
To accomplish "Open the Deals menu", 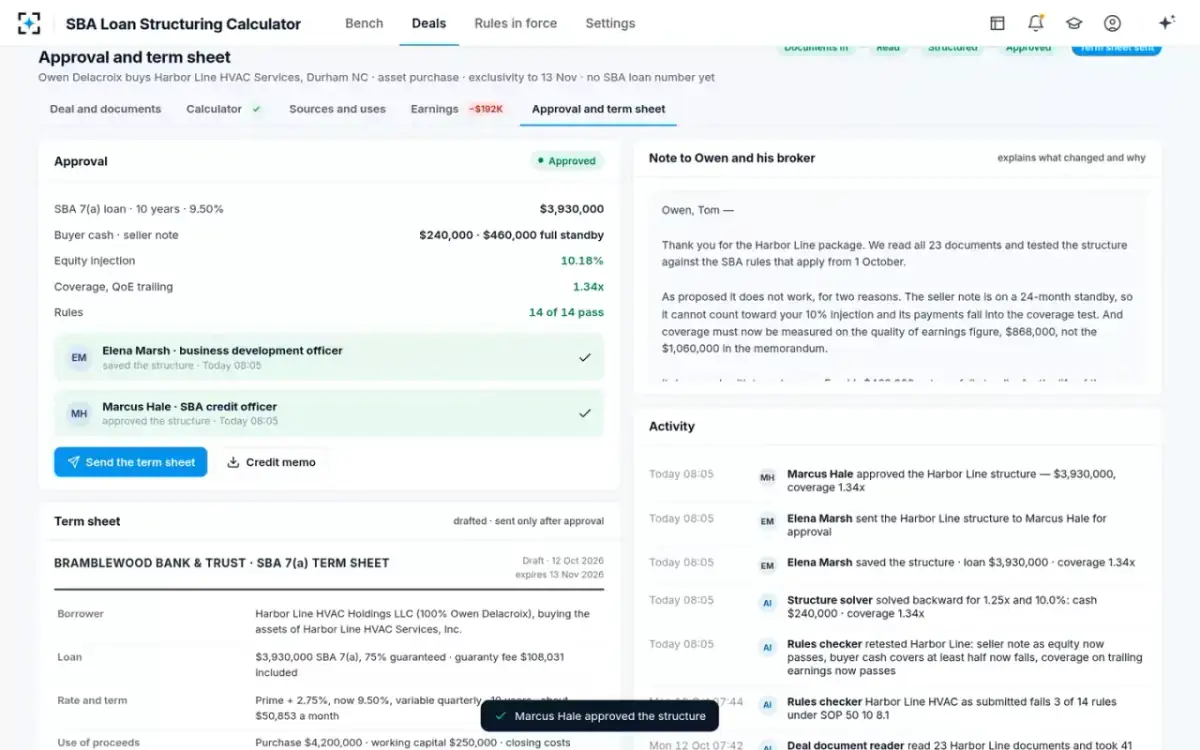I will coord(429,23).
